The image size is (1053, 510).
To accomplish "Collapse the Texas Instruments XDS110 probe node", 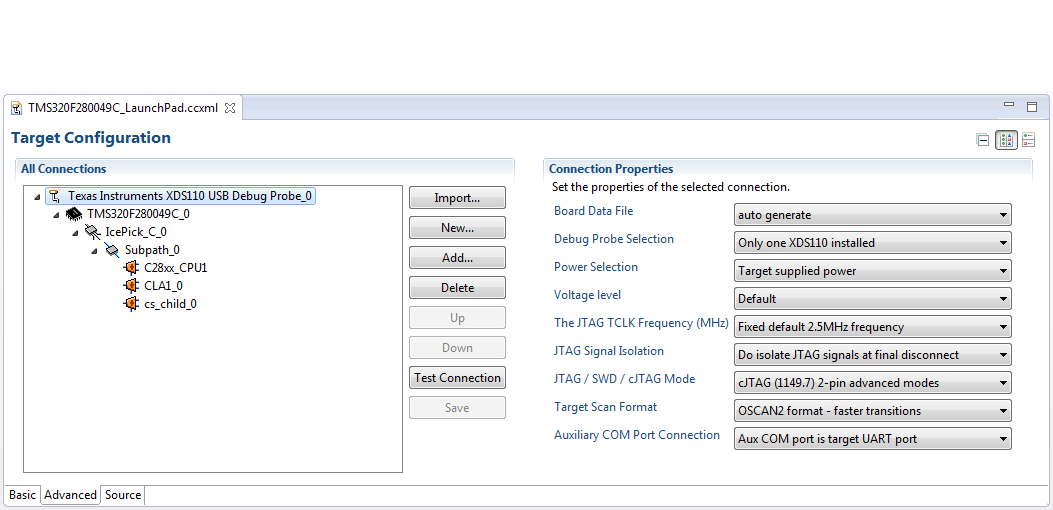I will tap(38, 197).
